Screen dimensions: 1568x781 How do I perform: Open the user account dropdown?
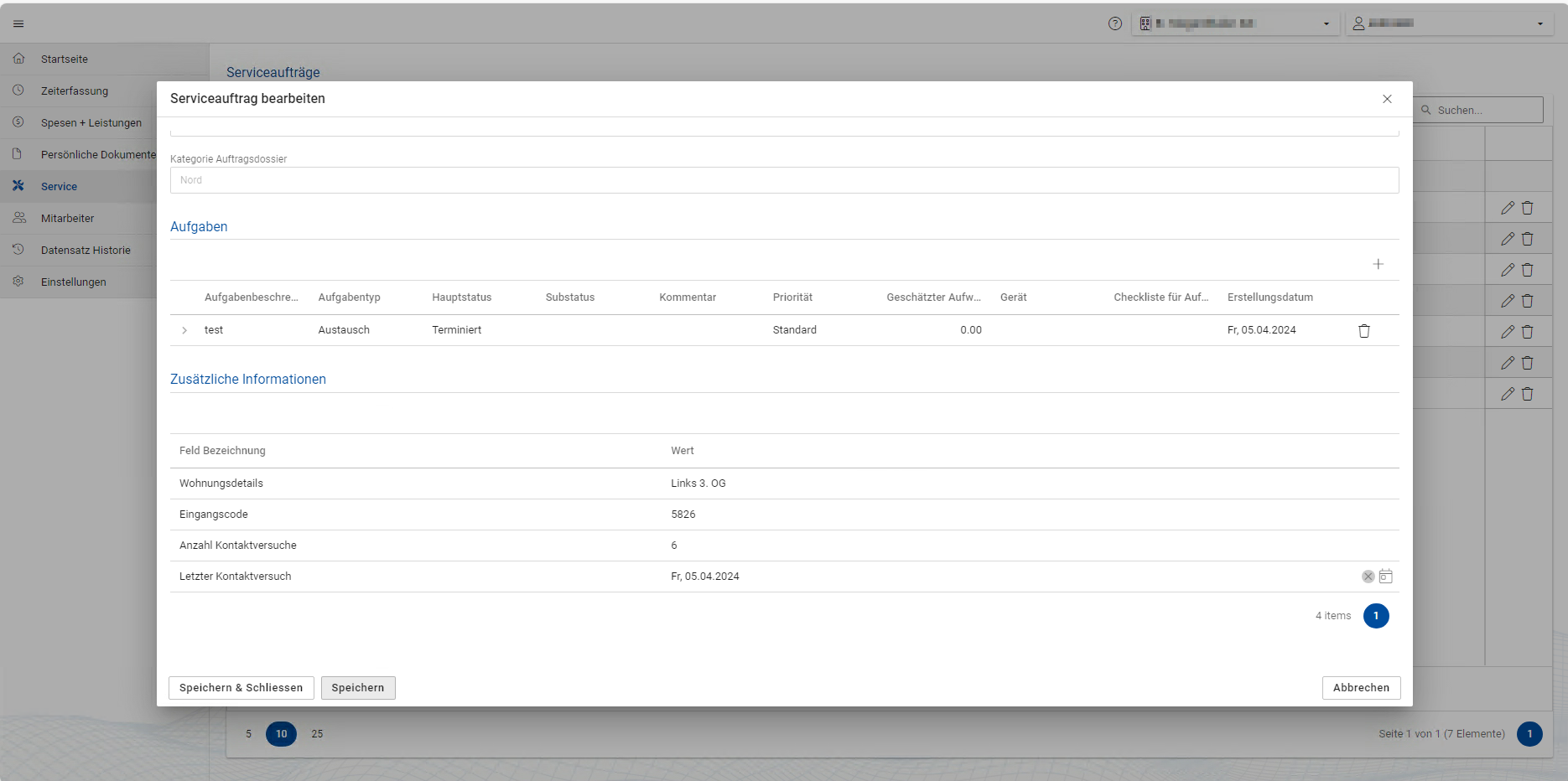[1448, 23]
